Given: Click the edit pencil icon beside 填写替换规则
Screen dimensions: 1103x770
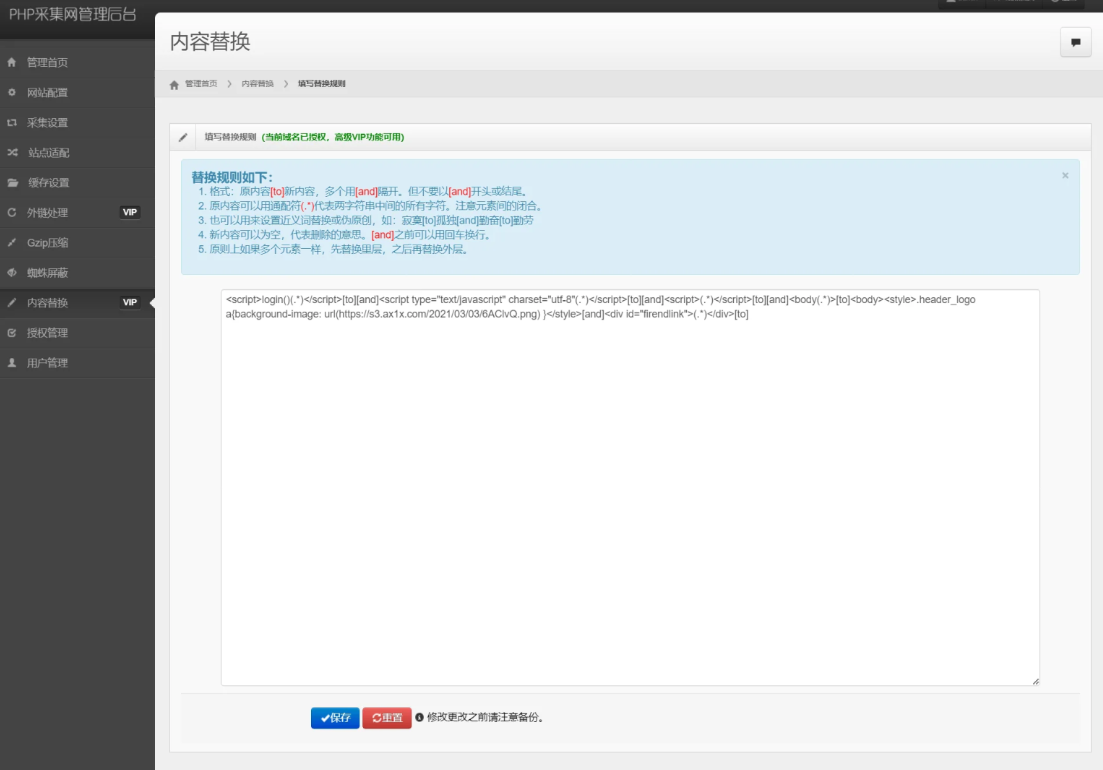Looking at the screenshot, I should (182, 136).
